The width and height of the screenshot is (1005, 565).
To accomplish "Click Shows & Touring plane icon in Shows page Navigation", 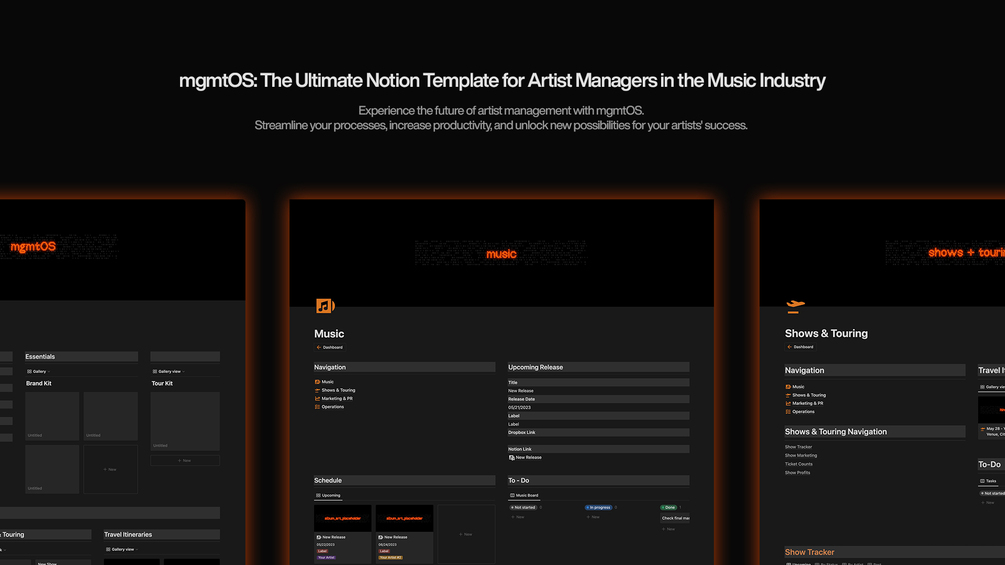I will [x=788, y=395].
